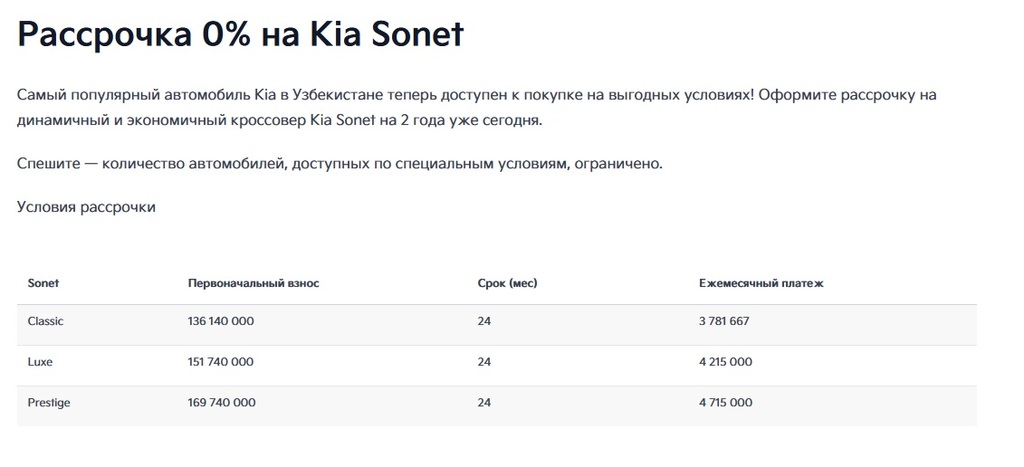Click the 24-month term in the Luxe row
The height and width of the screenshot is (467, 1024).
(x=484, y=362)
